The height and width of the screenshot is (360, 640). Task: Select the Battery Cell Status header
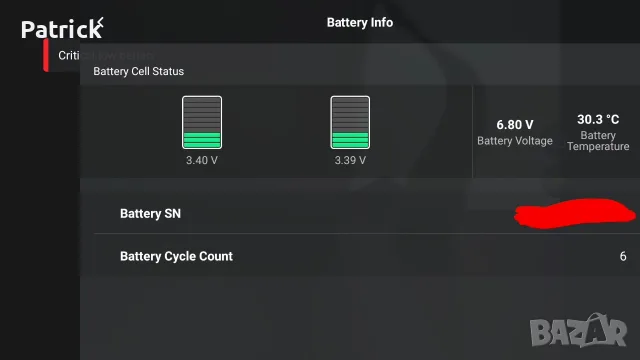coord(139,71)
